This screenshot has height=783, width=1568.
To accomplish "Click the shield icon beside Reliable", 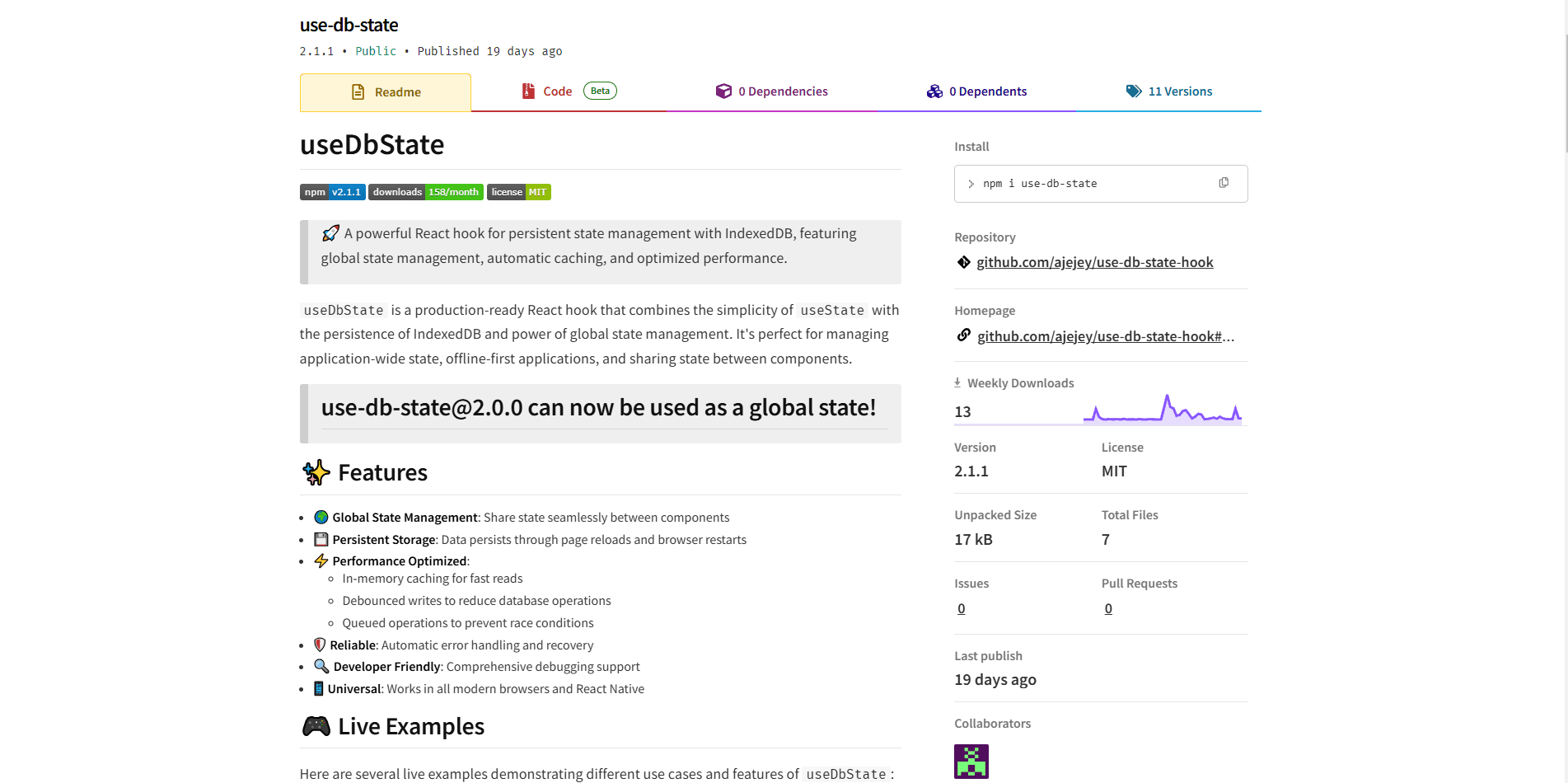I will click(x=320, y=645).
